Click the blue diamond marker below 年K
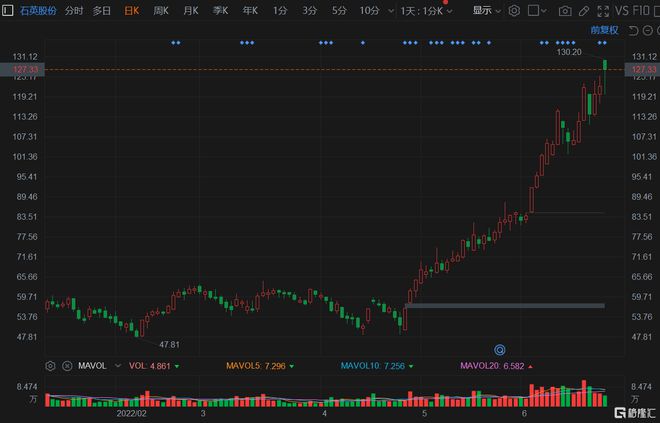Screen dimensions: 660x423 [x=246, y=43]
